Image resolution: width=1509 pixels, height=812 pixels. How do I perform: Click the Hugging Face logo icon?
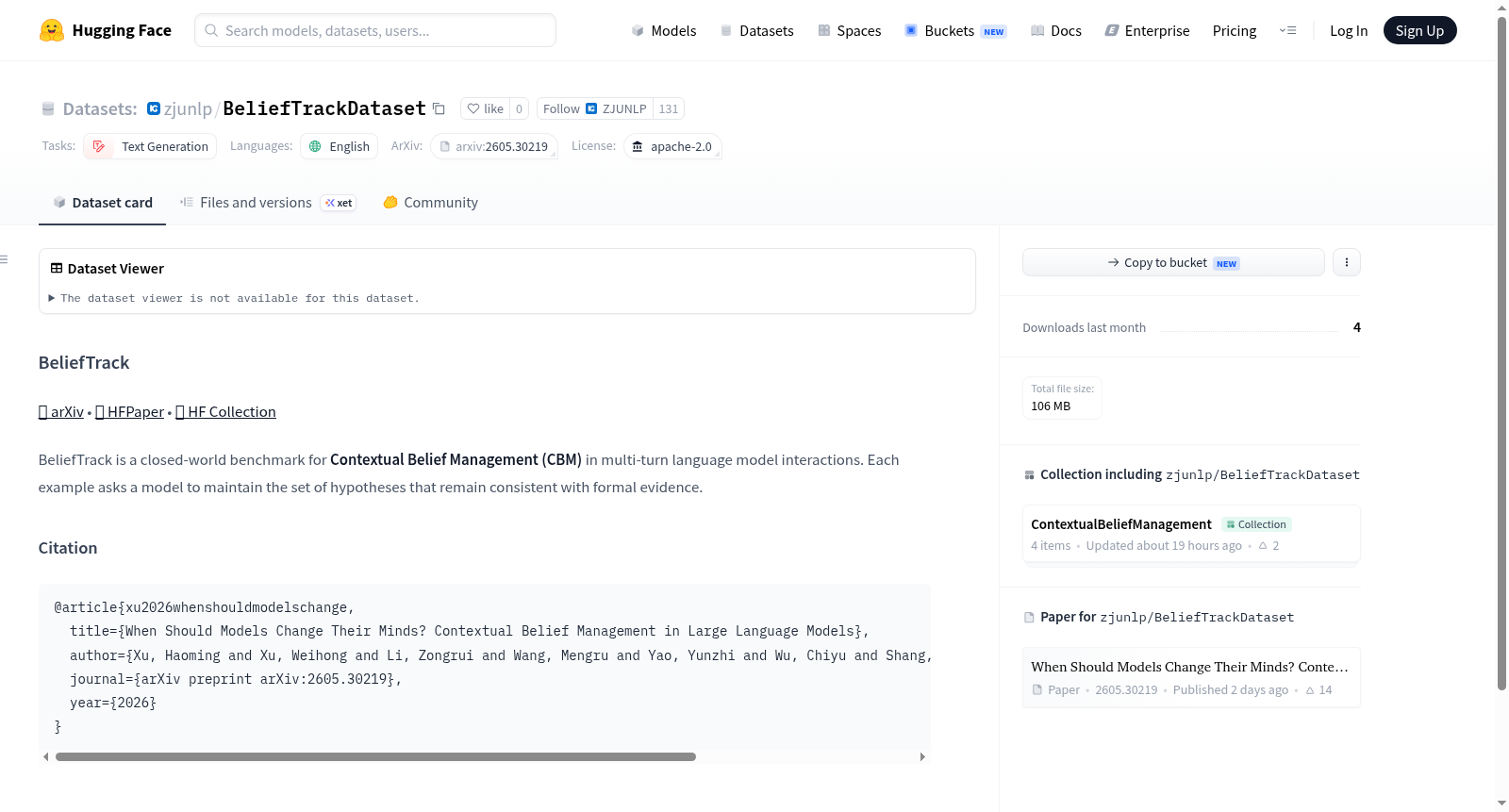52,30
